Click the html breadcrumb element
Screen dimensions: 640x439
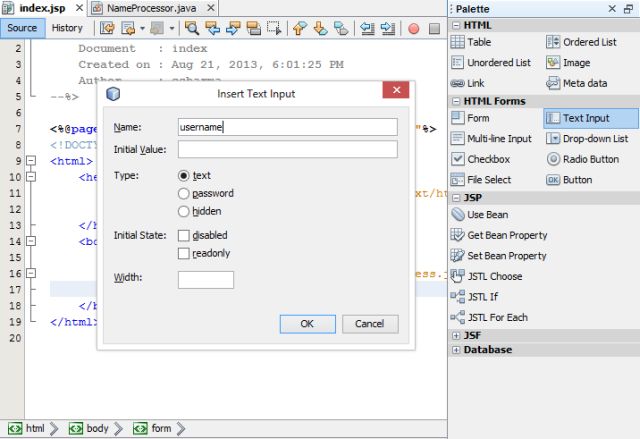[x=26, y=428]
